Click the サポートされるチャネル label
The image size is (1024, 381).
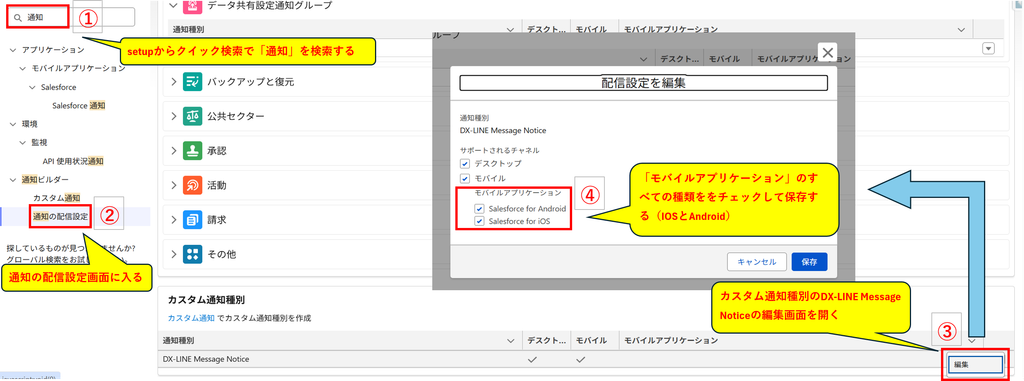click(500, 150)
